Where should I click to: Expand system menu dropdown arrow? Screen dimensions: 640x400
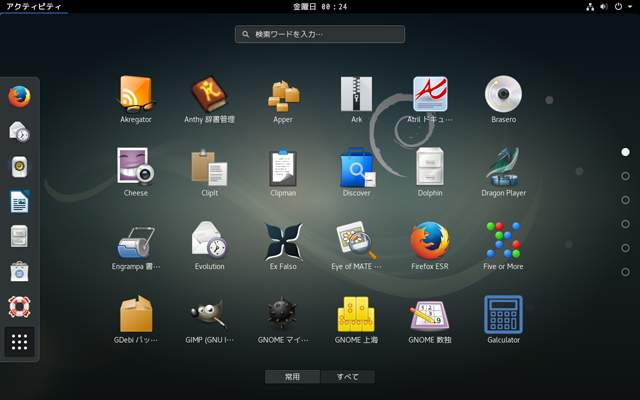(630, 7)
